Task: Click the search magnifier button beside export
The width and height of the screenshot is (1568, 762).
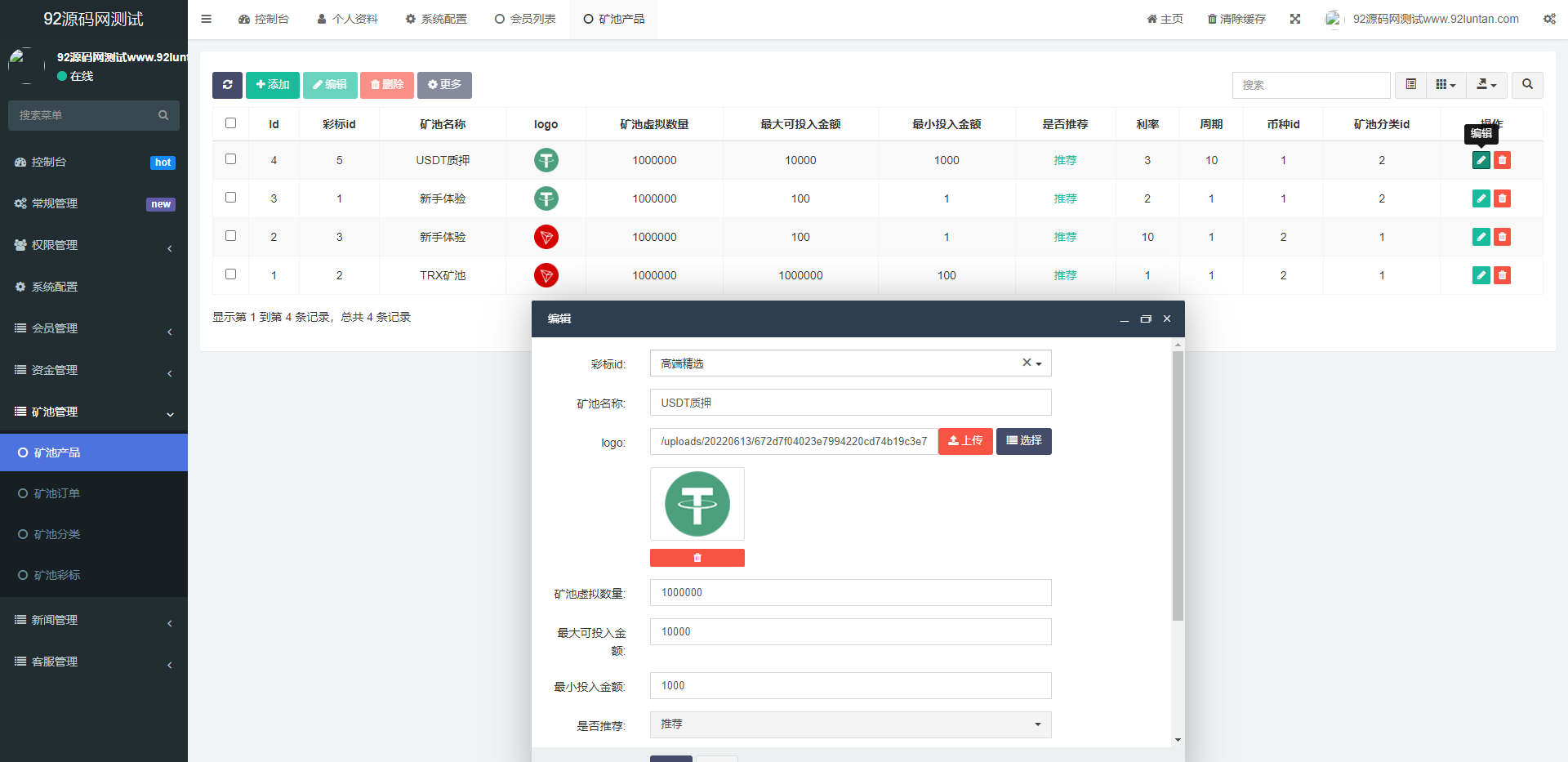Action: coord(1527,85)
